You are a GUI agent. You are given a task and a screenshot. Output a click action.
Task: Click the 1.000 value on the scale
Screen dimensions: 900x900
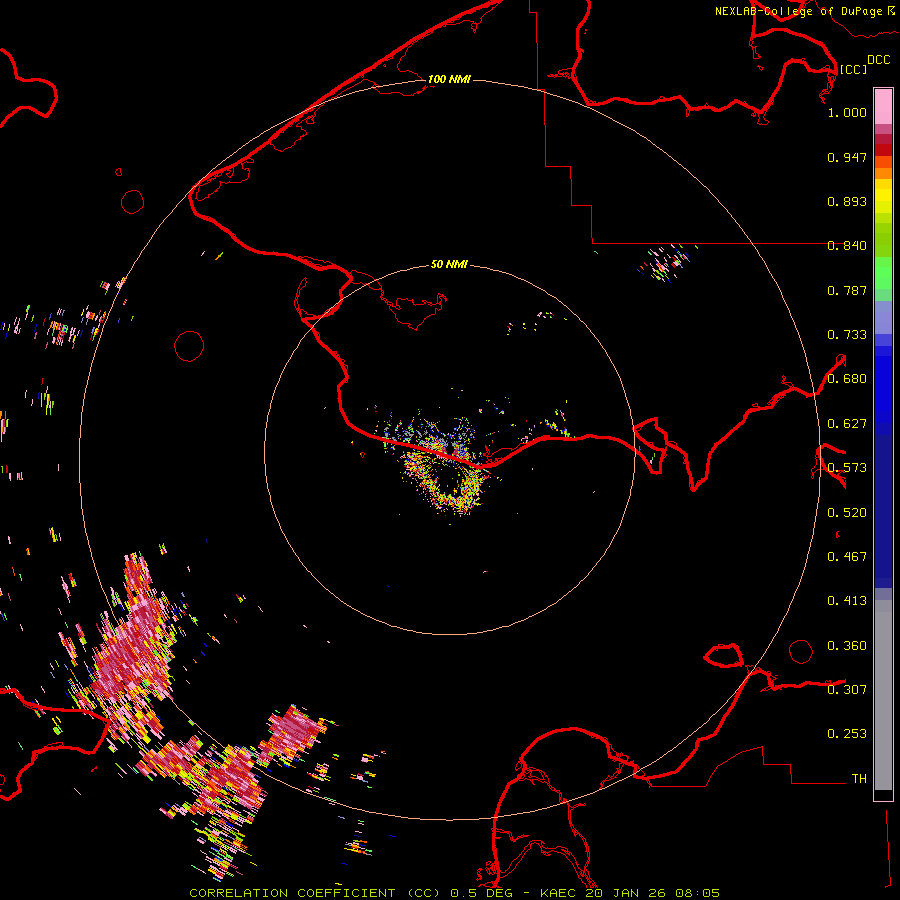click(847, 113)
